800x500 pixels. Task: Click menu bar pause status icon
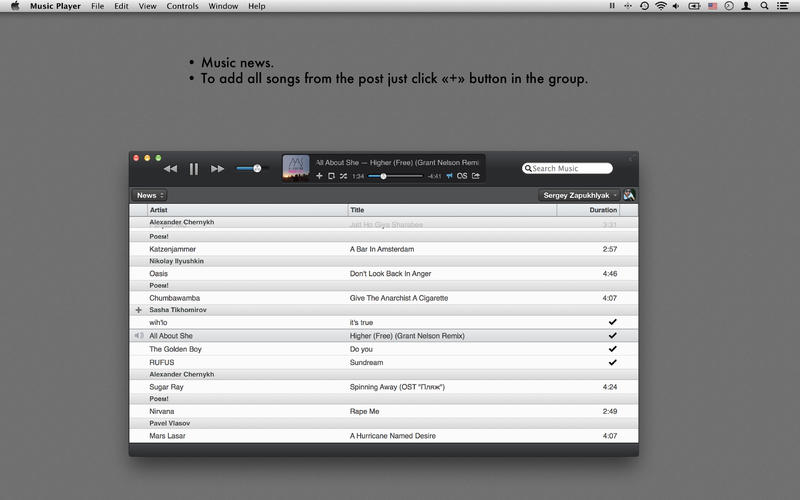[612, 6]
